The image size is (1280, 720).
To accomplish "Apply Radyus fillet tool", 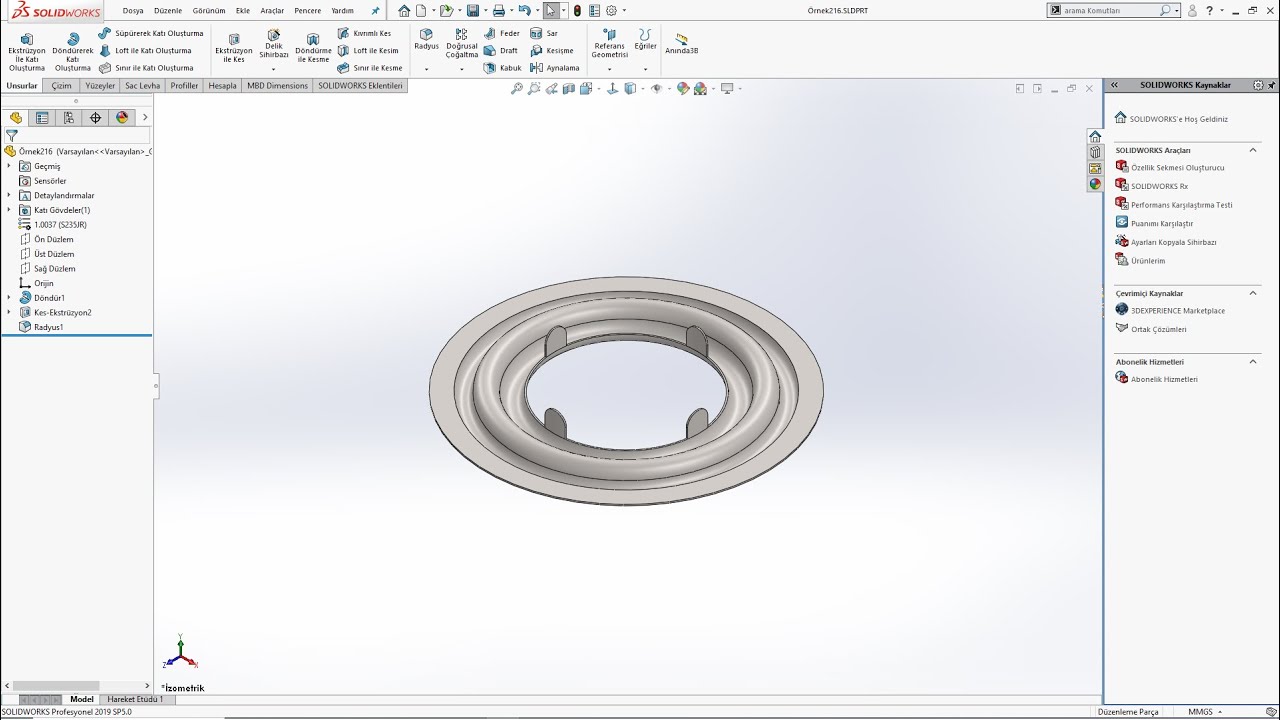I will coord(426,40).
